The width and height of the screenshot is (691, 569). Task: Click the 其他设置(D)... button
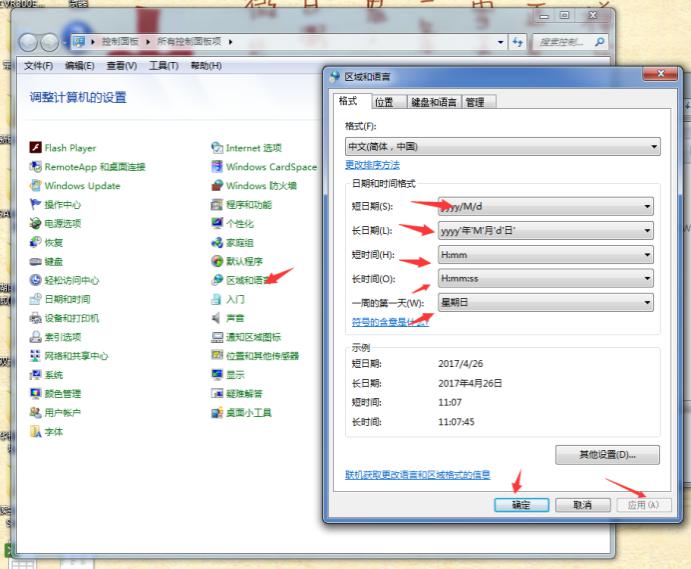click(607, 456)
